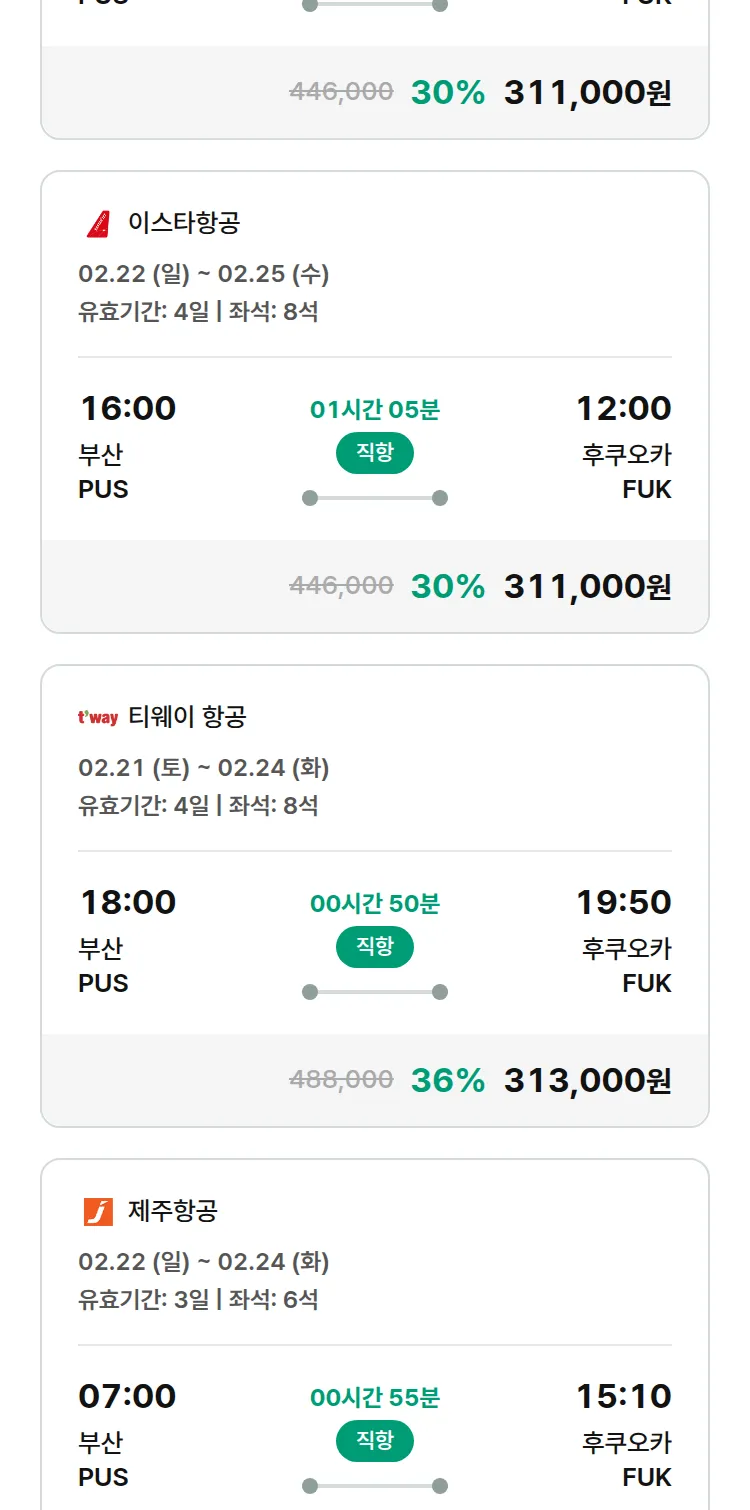Click the 직항 badge on t'way flight

[x=375, y=947]
